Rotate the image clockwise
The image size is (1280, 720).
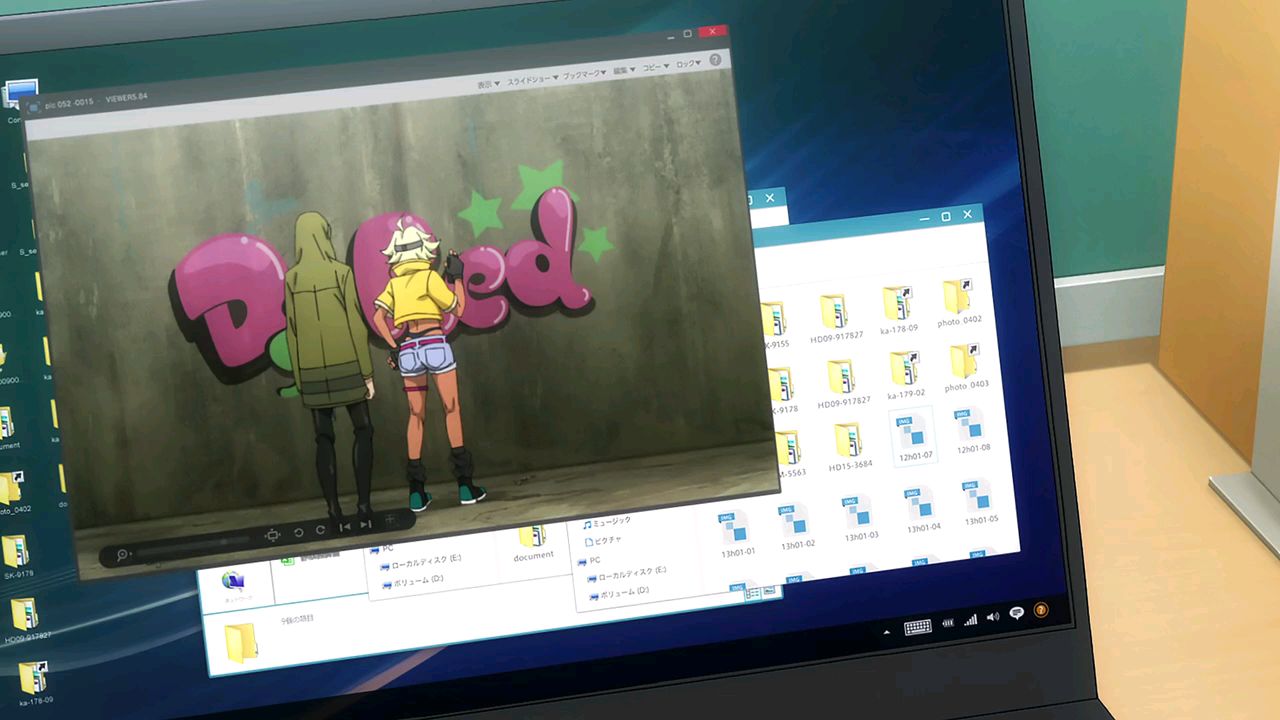coord(321,530)
